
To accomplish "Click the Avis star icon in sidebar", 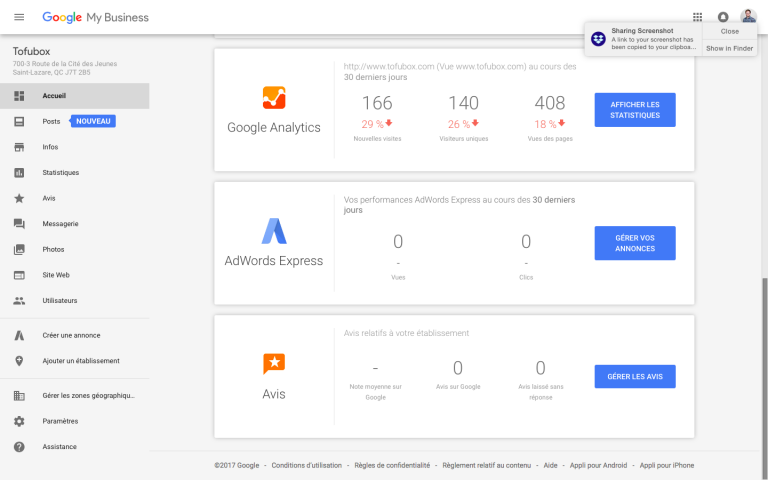I will (19, 198).
